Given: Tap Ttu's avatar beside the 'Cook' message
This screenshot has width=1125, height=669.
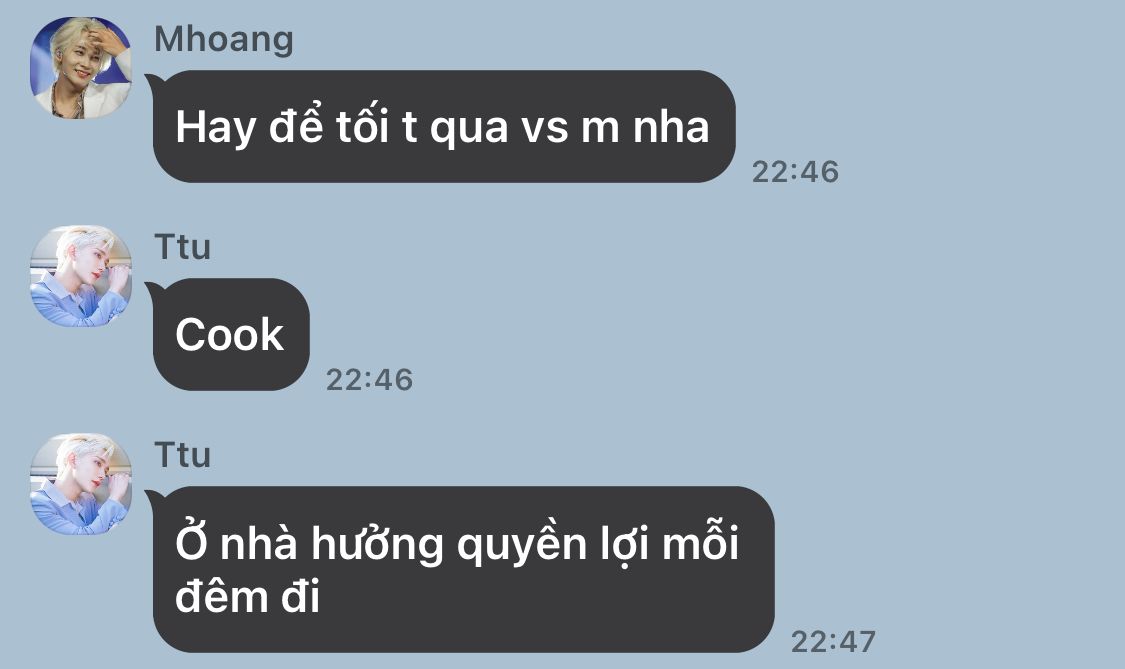Looking at the screenshot, I should coord(80,276).
